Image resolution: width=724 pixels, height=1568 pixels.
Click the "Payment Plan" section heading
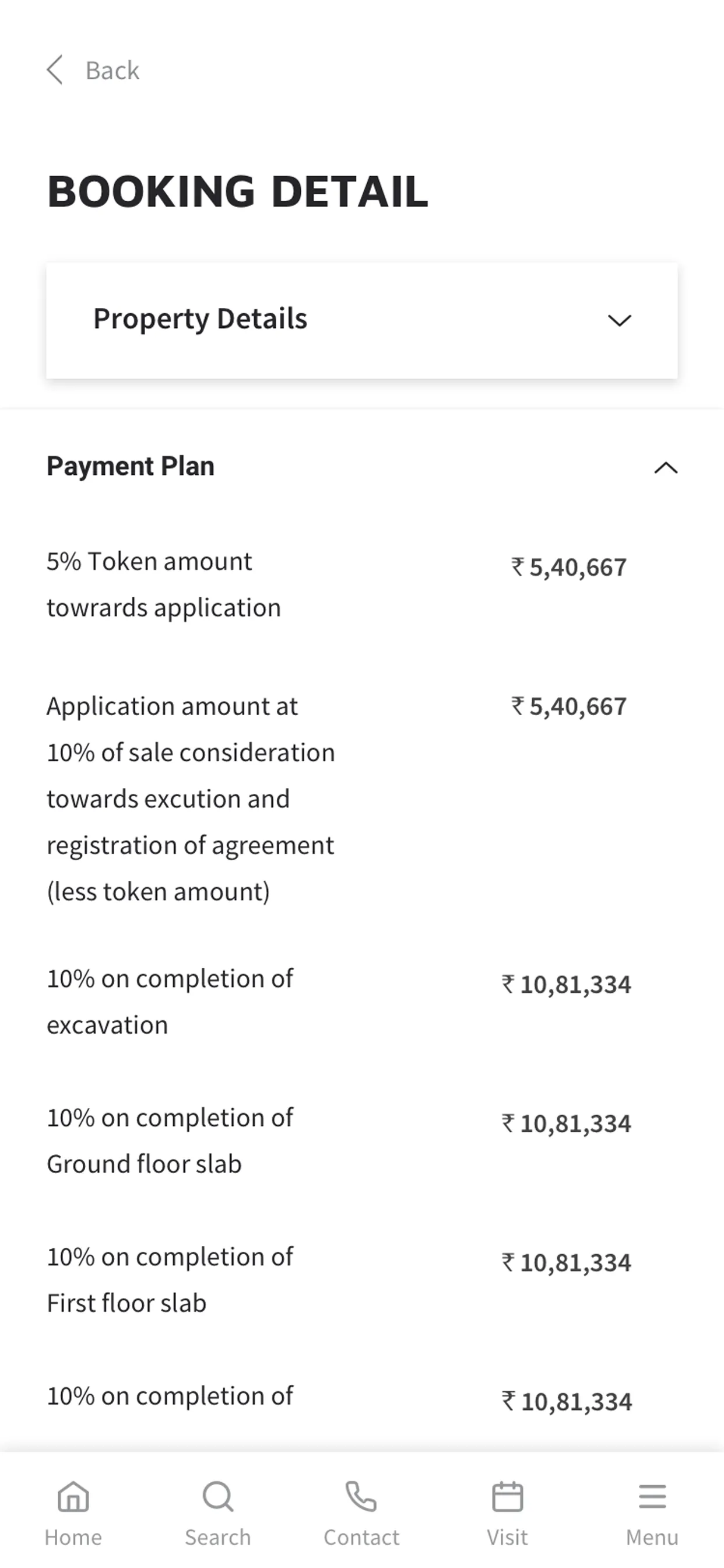pyautogui.click(x=131, y=466)
